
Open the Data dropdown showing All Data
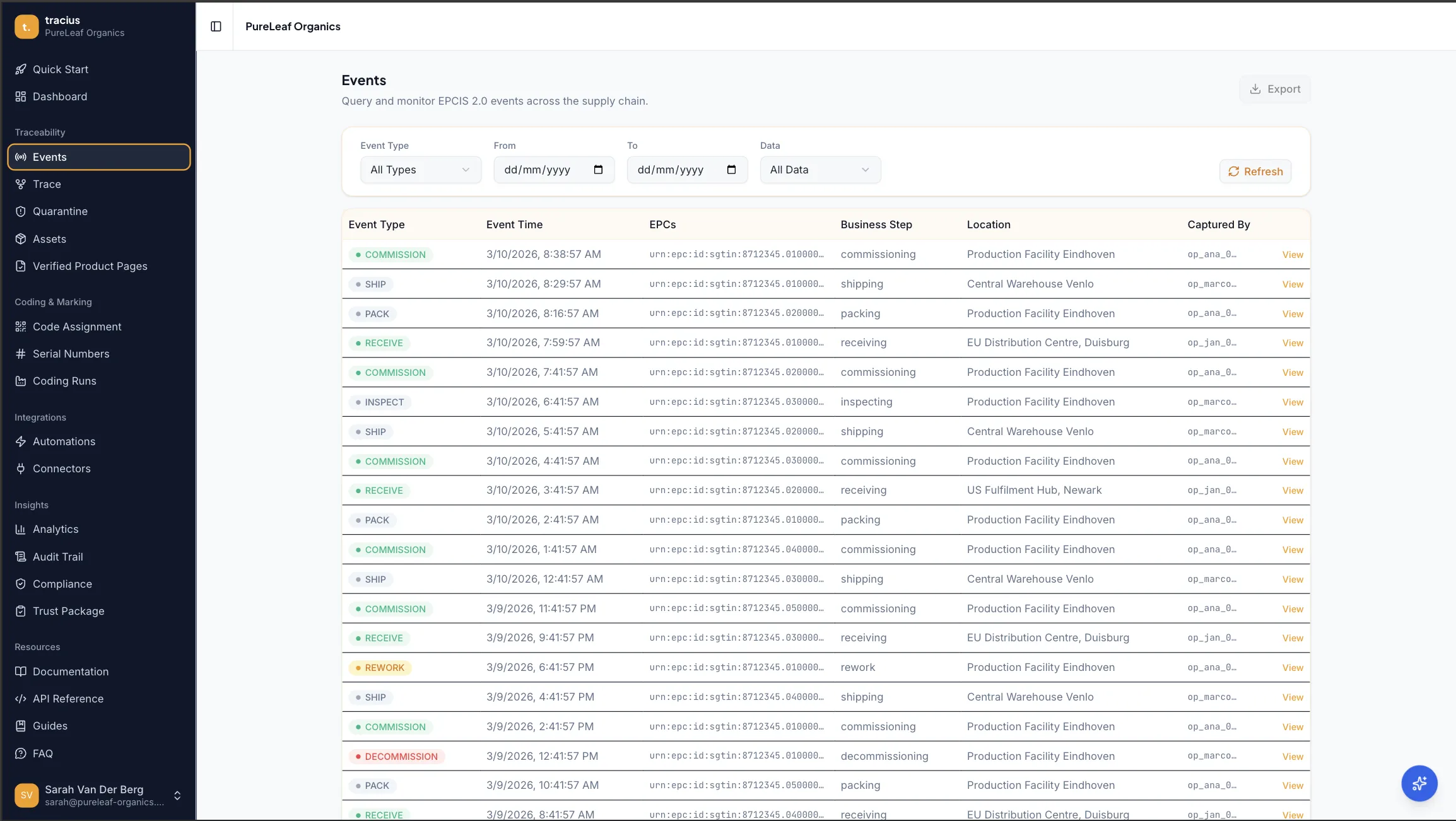click(x=819, y=169)
